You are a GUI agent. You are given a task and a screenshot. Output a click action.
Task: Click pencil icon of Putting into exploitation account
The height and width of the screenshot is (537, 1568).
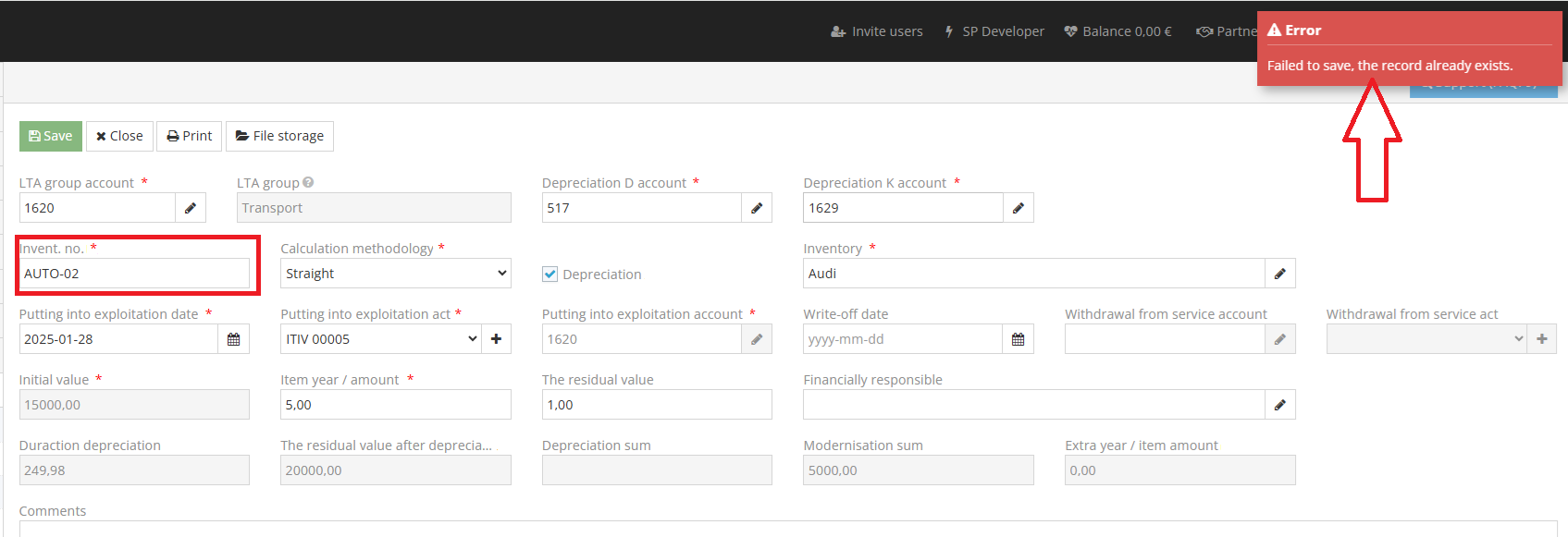757,339
